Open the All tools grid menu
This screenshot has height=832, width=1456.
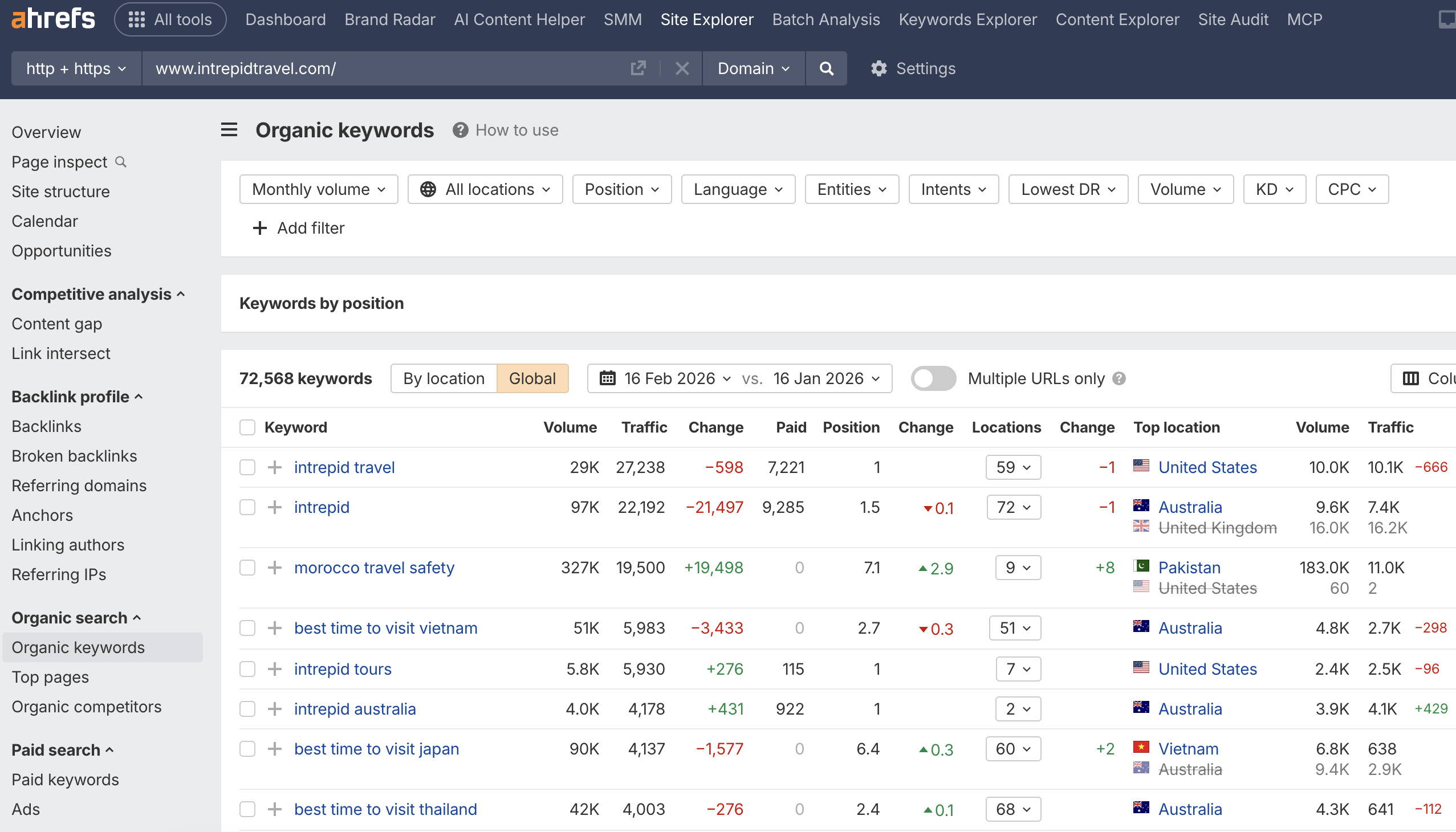tap(170, 19)
